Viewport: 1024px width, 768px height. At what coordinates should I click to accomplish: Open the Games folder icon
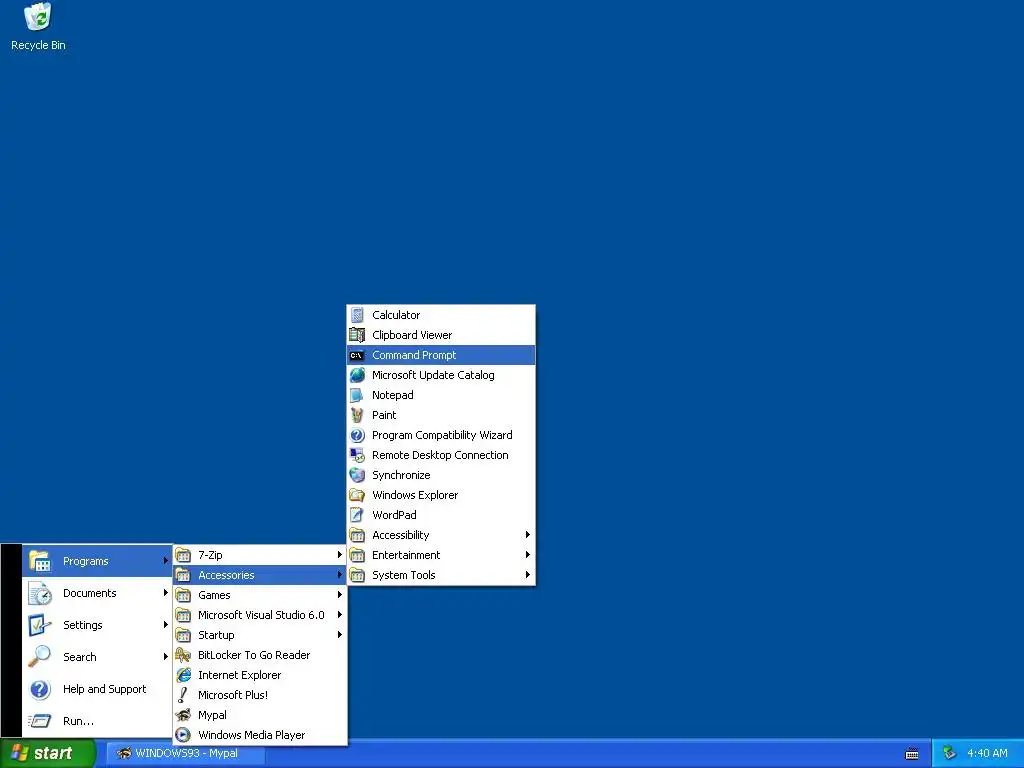(x=184, y=595)
